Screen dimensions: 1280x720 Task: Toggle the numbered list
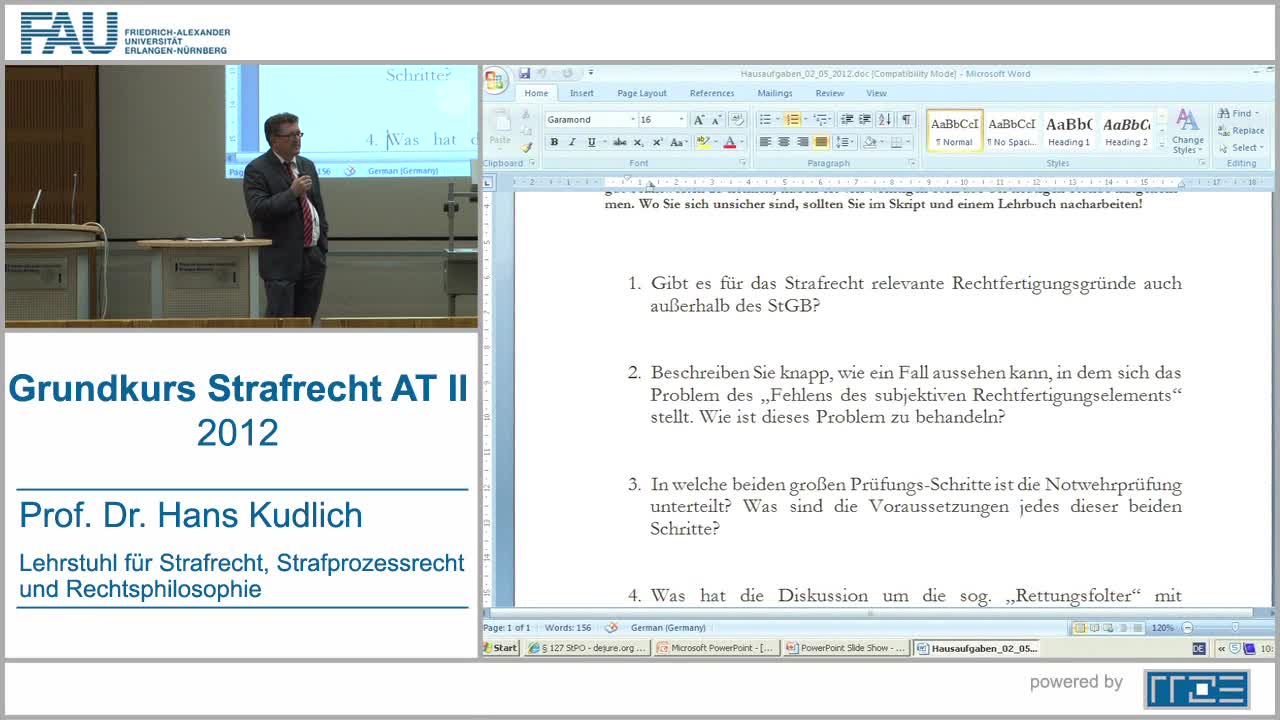(x=793, y=119)
